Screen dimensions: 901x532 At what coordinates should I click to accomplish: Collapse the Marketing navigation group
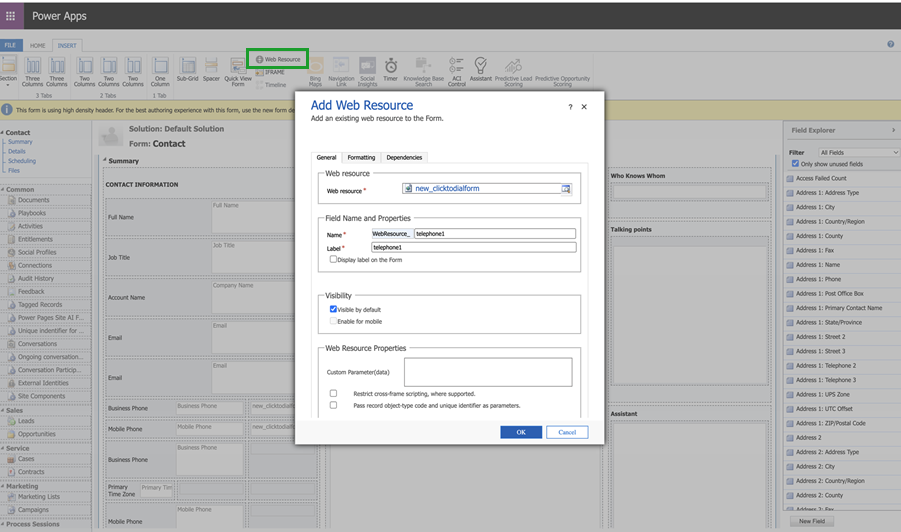2,486
